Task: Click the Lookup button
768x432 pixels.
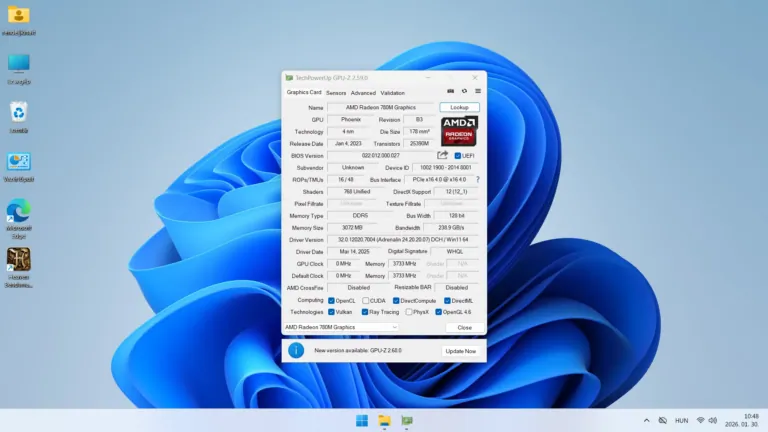Action: (459, 107)
